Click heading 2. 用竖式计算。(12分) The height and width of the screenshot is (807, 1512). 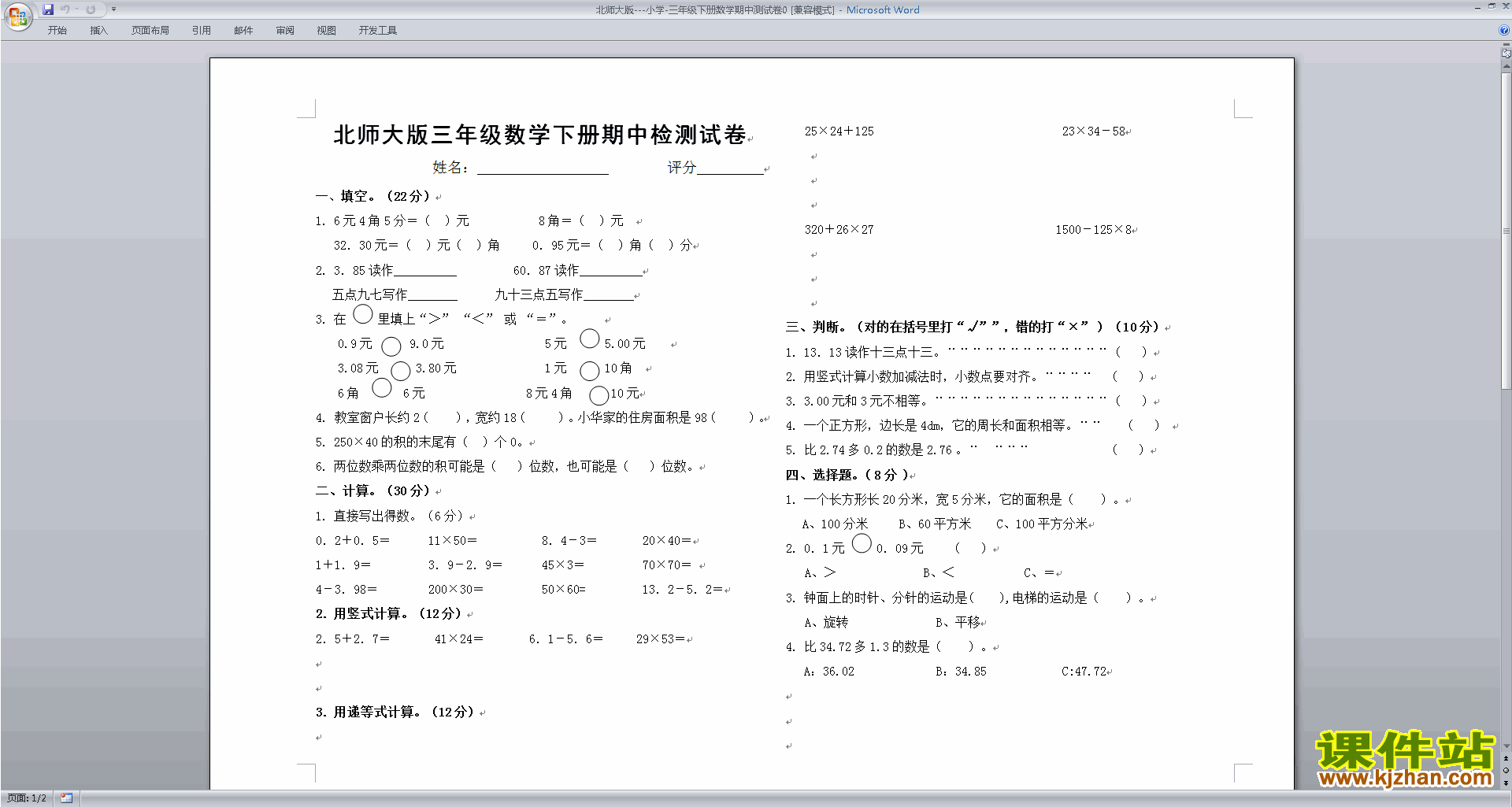[x=389, y=613]
